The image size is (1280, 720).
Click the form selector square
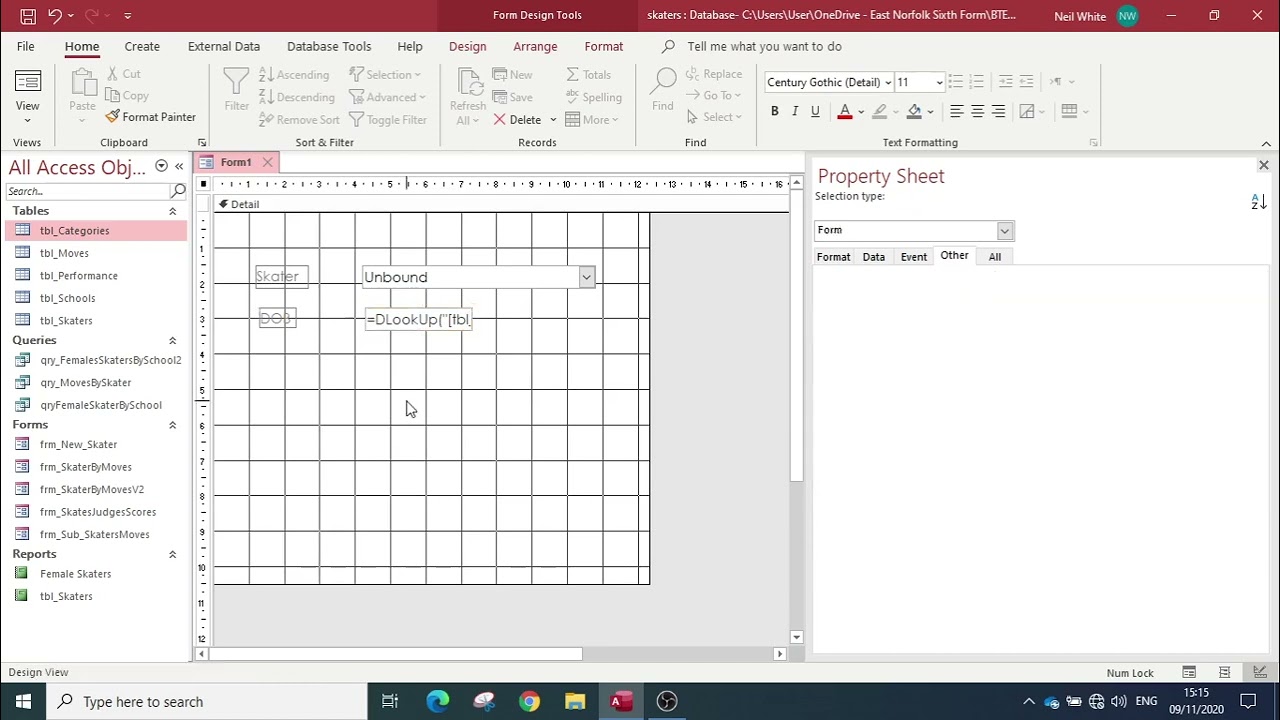pyautogui.click(x=203, y=184)
